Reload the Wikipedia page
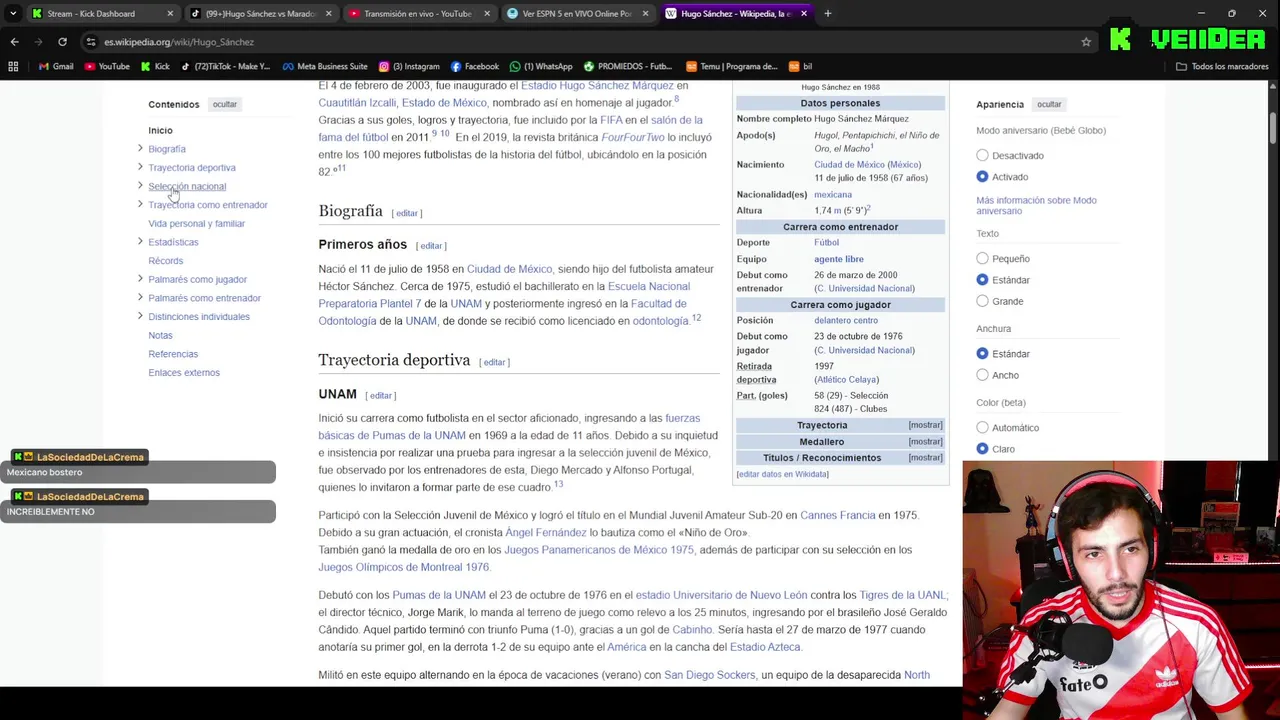Screen dimensions: 1280x720 [62, 42]
